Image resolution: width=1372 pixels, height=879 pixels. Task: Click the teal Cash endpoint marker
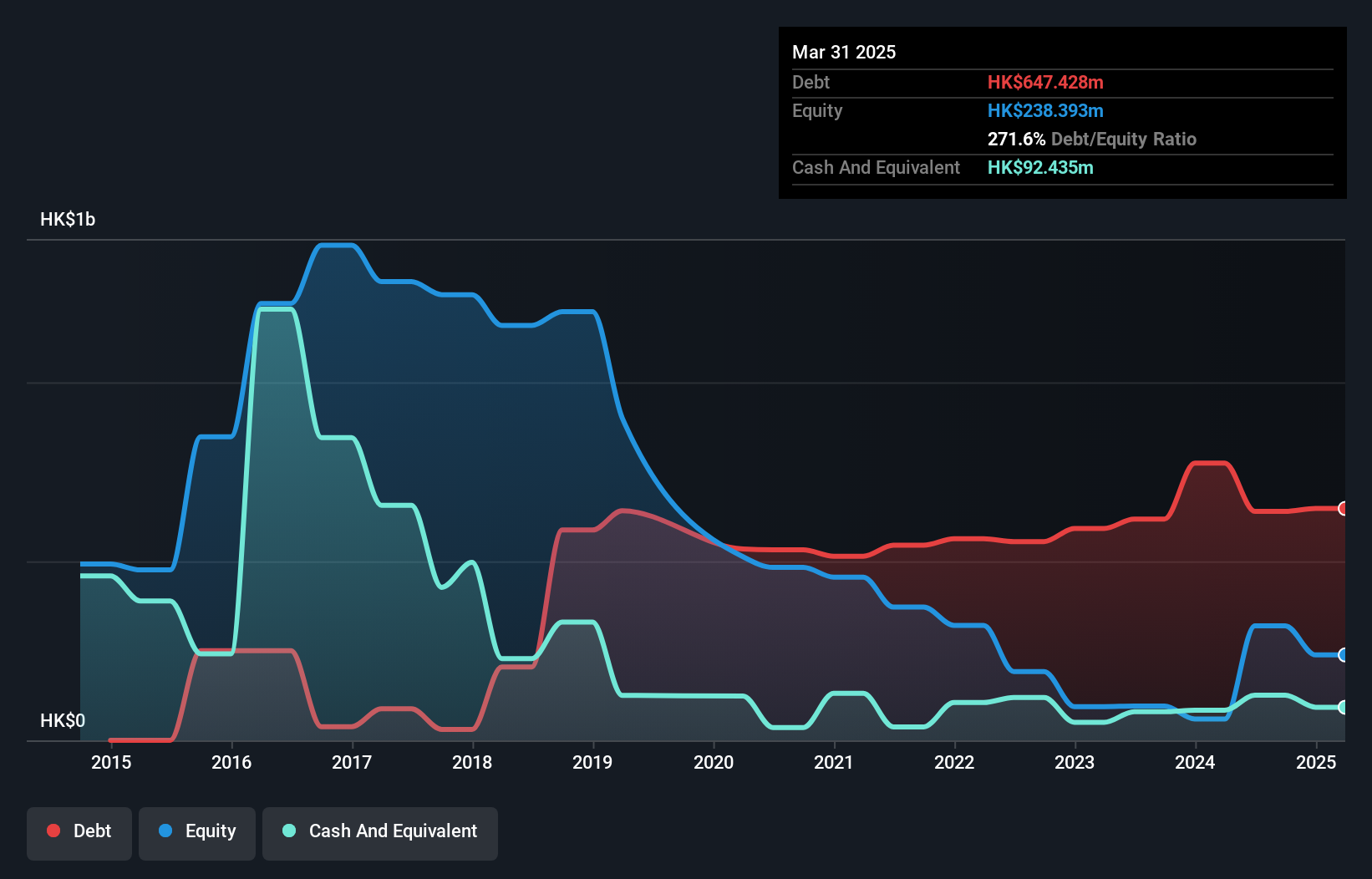(x=1344, y=707)
